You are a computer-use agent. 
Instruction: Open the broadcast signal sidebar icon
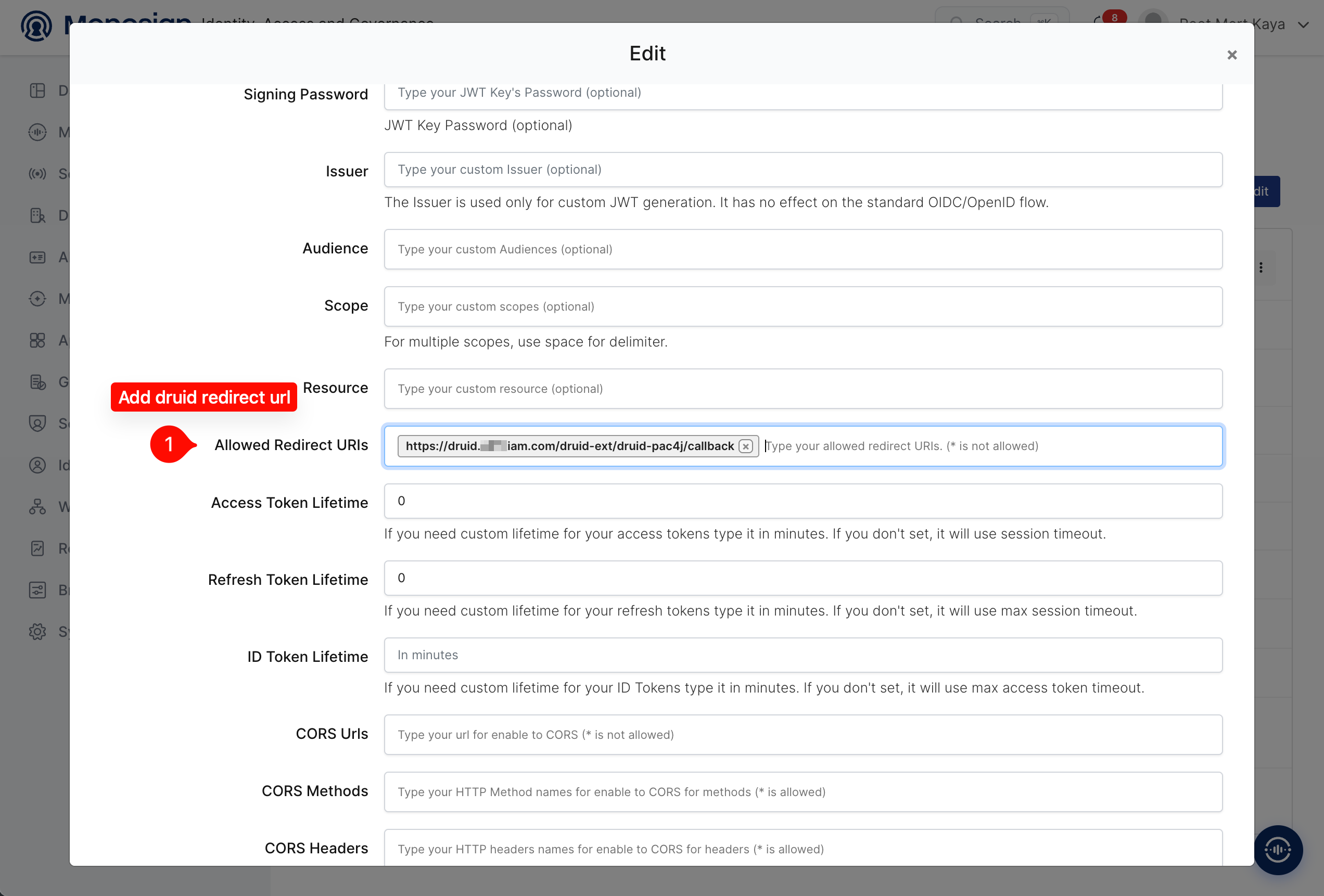point(37,174)
